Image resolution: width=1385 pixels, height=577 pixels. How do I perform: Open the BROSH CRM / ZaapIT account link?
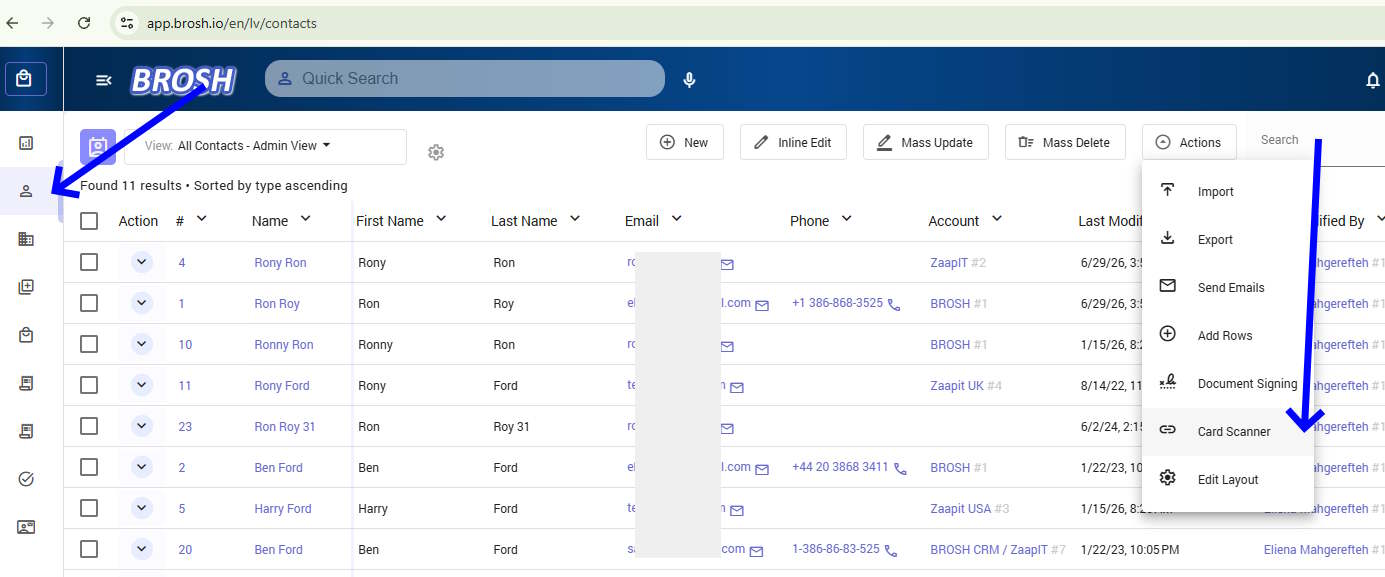click(x=989, y=550)
